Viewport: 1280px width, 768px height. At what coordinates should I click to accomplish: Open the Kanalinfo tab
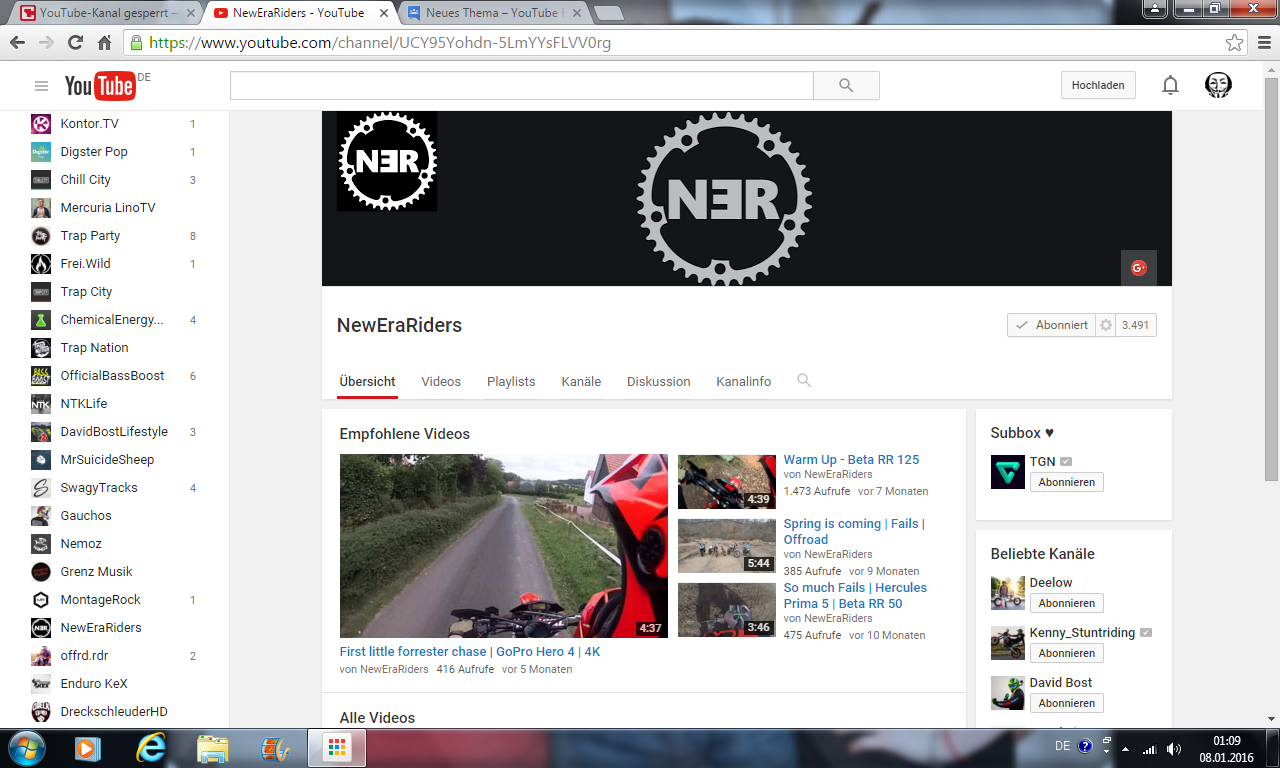coord(743,381)
